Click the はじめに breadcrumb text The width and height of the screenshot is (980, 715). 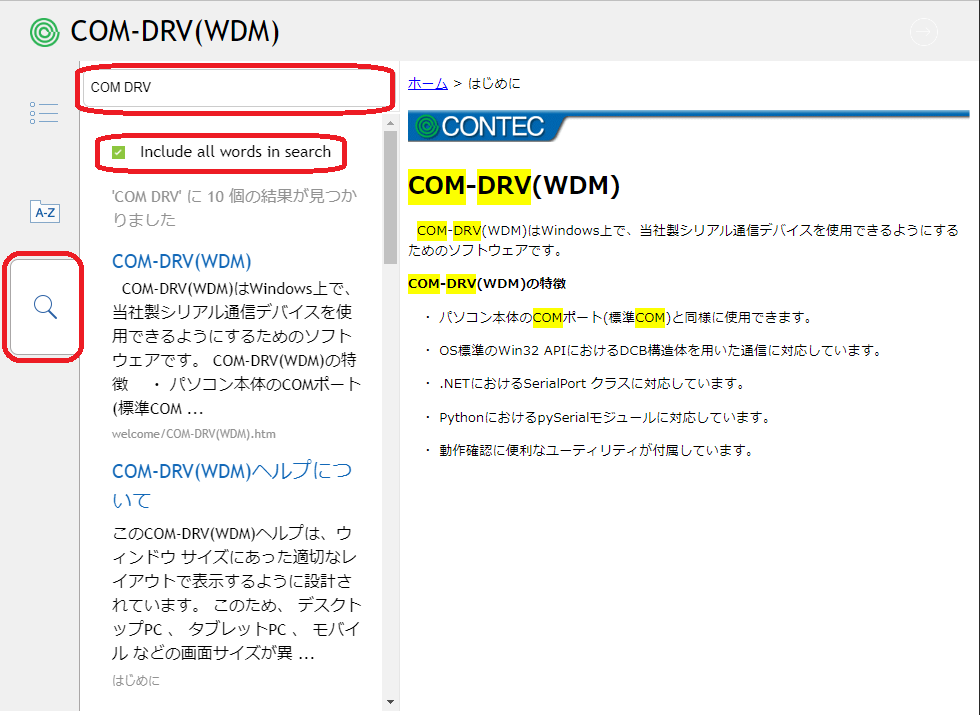494,83
